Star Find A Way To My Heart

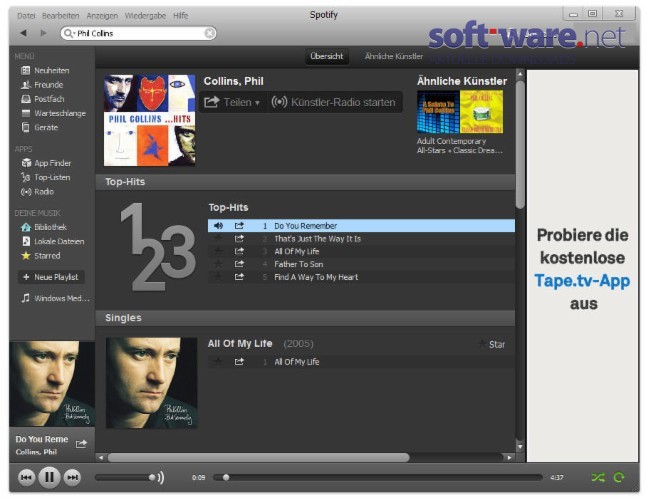tap(218, 277)
